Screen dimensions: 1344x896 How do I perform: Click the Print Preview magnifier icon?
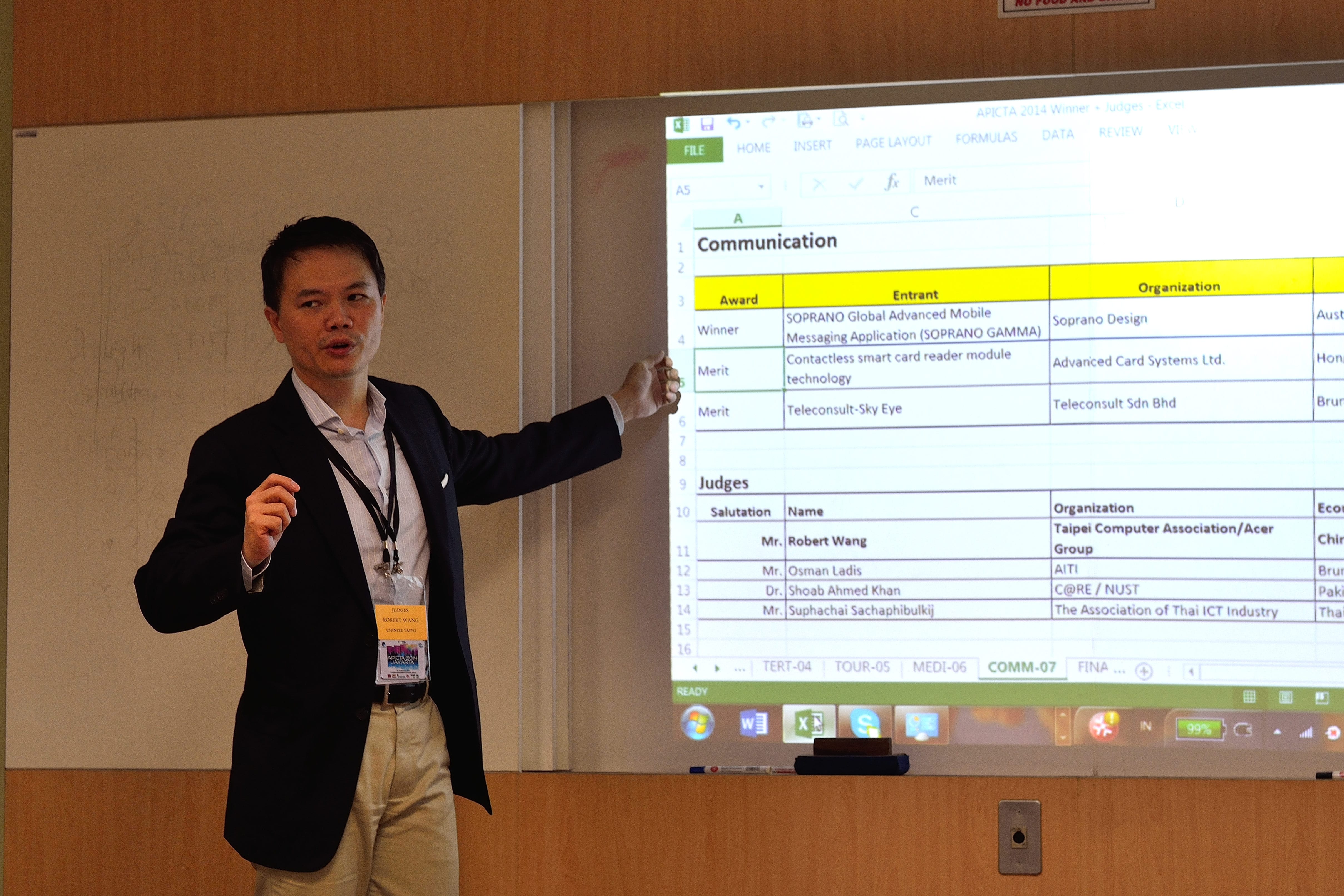(840, 119)
